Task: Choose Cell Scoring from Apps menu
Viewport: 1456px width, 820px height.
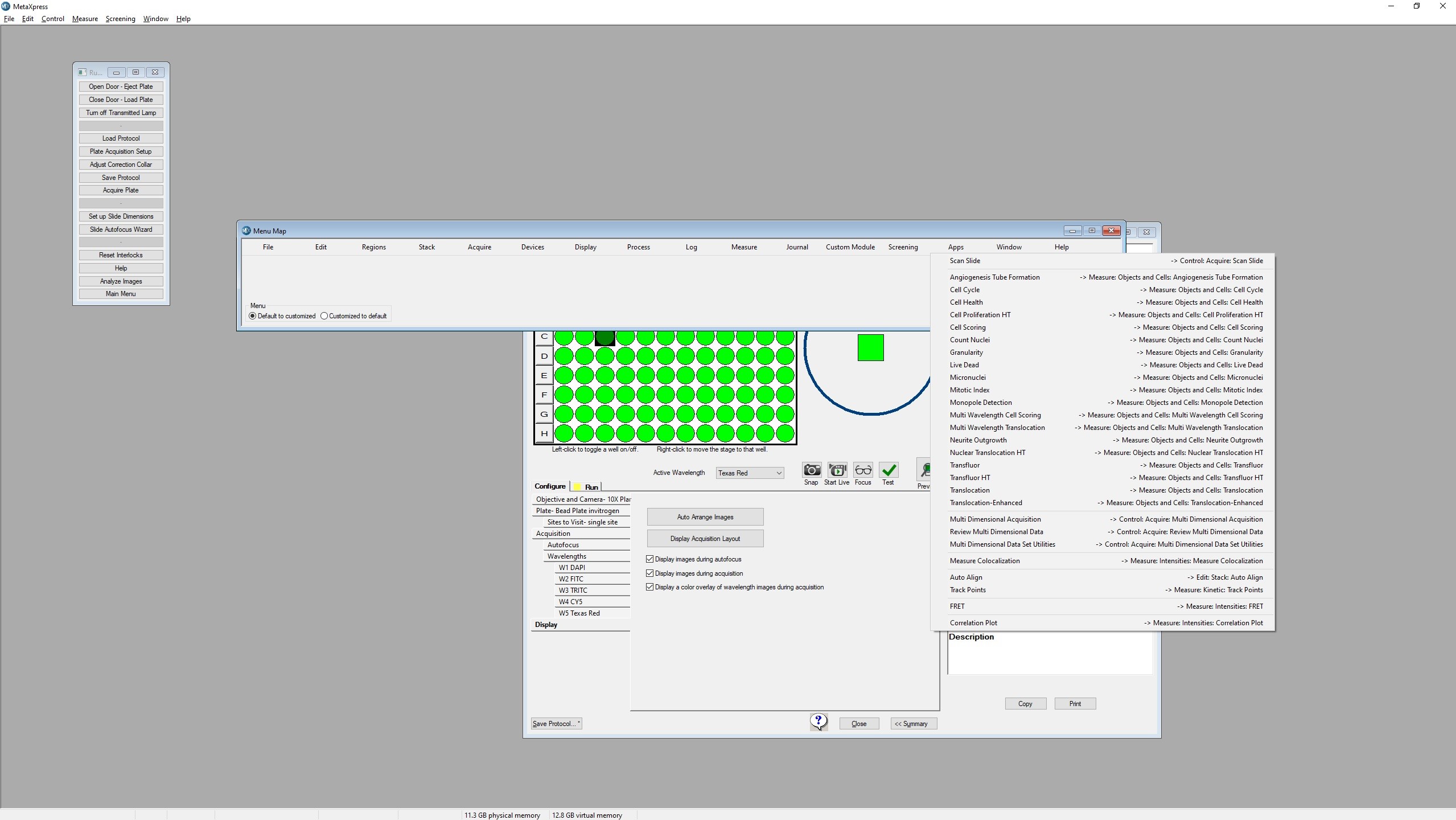Action: coord(968,327)
